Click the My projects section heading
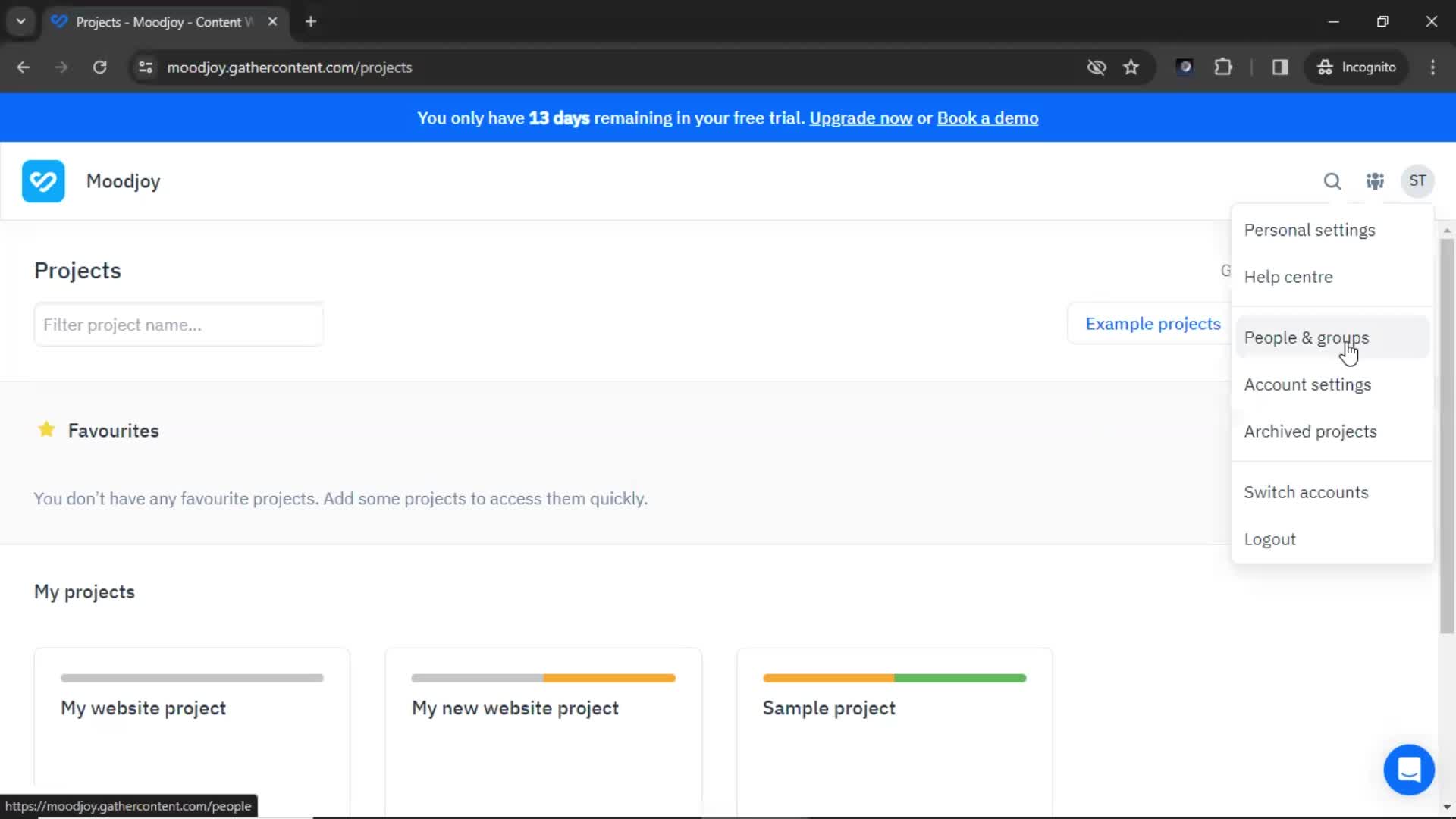 point(84,591)
